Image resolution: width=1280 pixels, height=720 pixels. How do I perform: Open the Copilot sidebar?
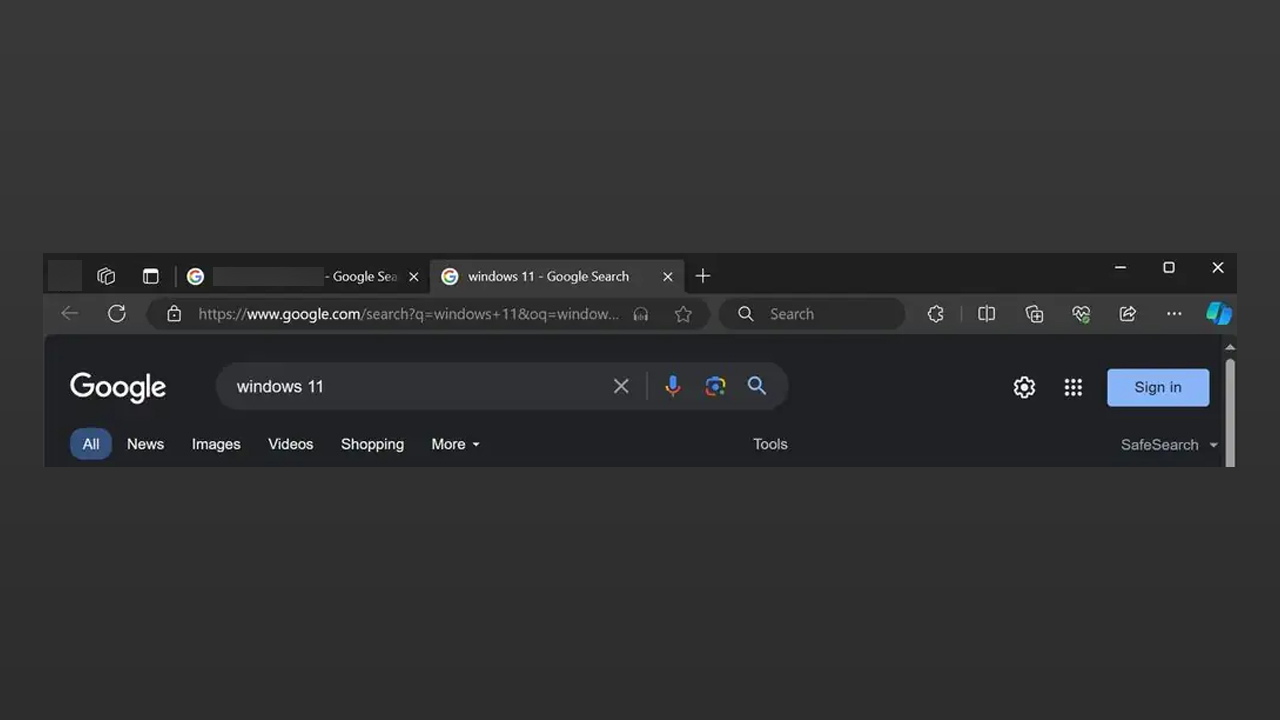point(1219,313)
